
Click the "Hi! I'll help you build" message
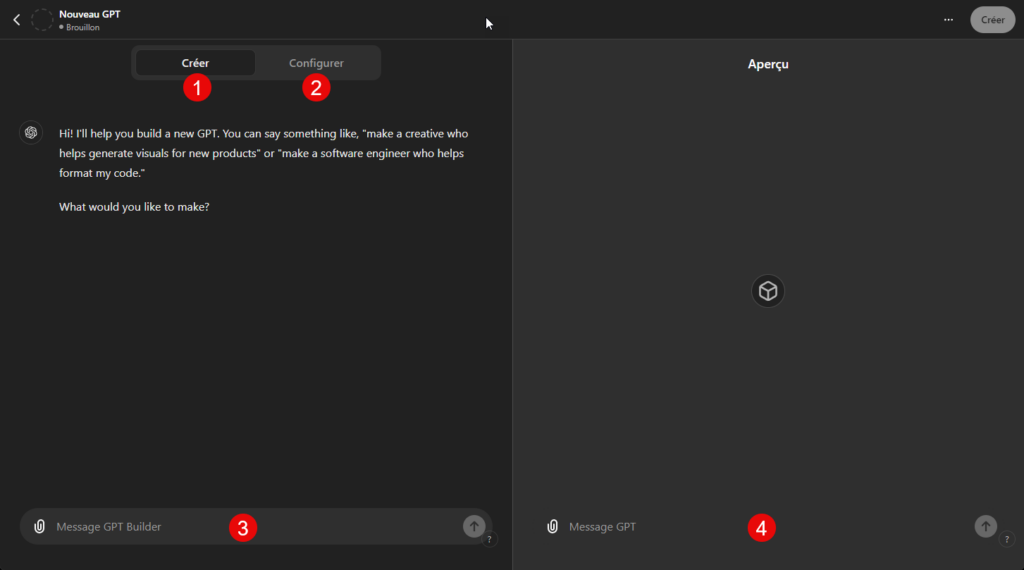[x=264, y=153]
